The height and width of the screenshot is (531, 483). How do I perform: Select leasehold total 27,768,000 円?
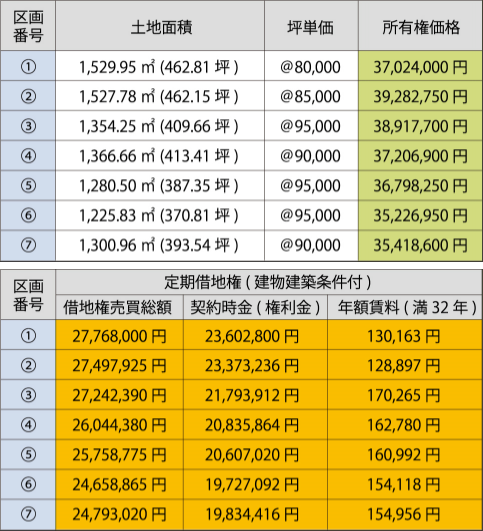119,335
